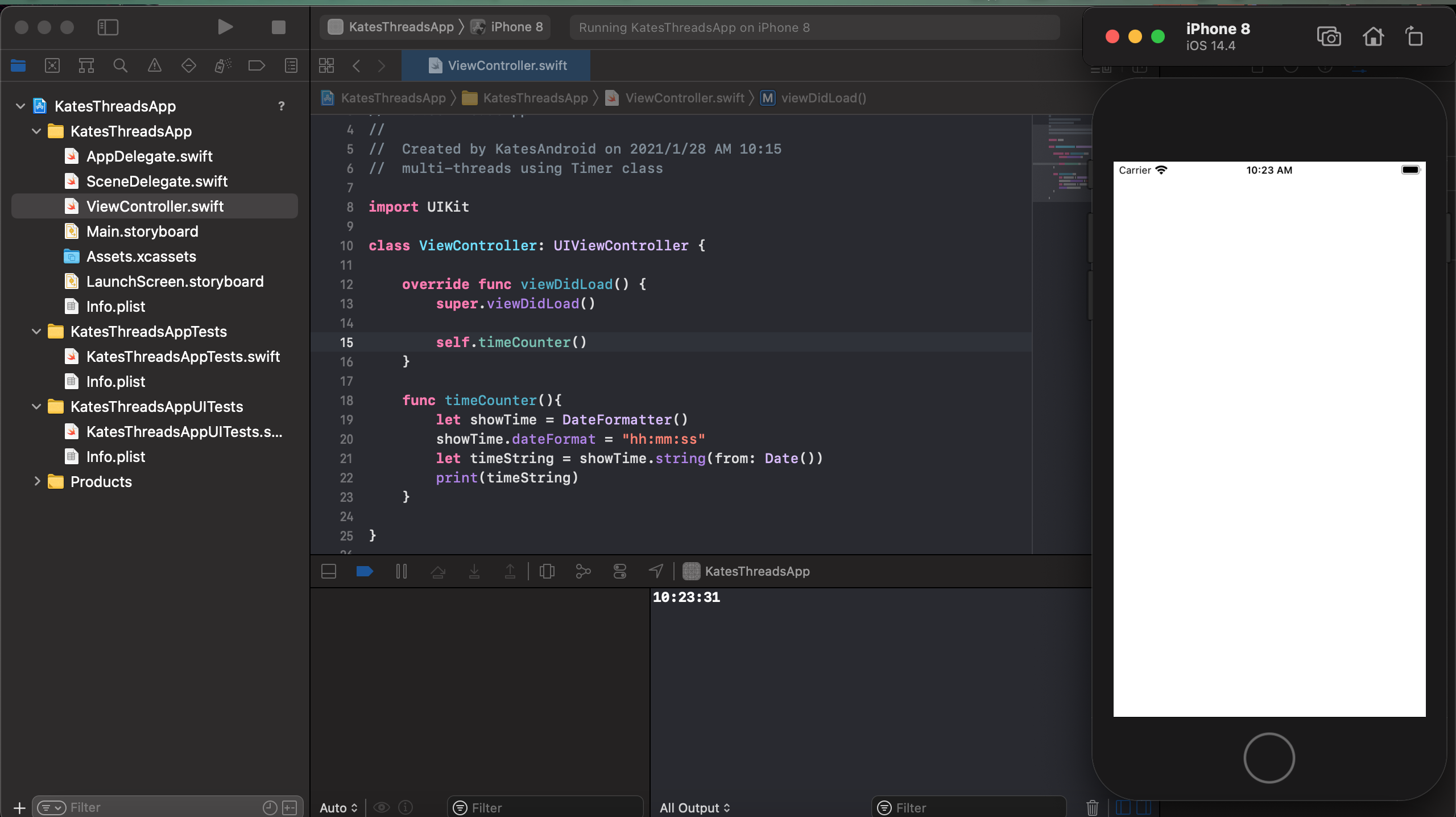
Task: Click the KatesThreadsApp project breadcrumb
Action: point(384,98)
